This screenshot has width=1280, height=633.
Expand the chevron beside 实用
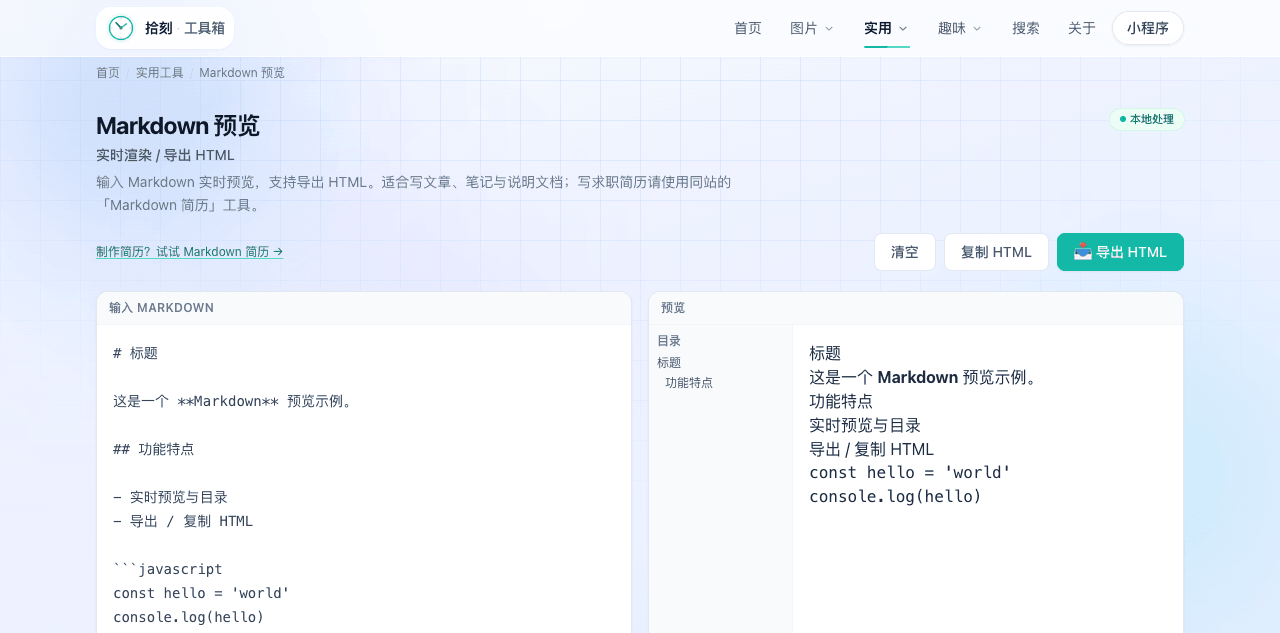(903, 28)
